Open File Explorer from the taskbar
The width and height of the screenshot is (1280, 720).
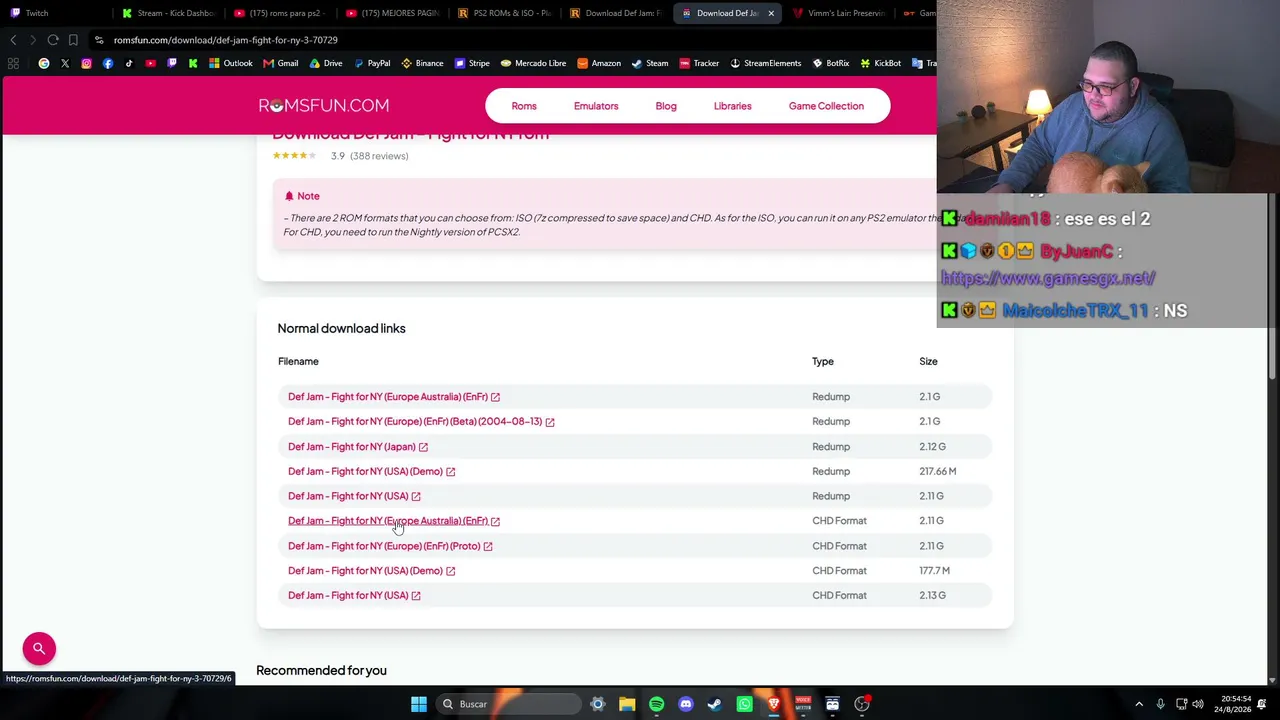tap(627, 704)
